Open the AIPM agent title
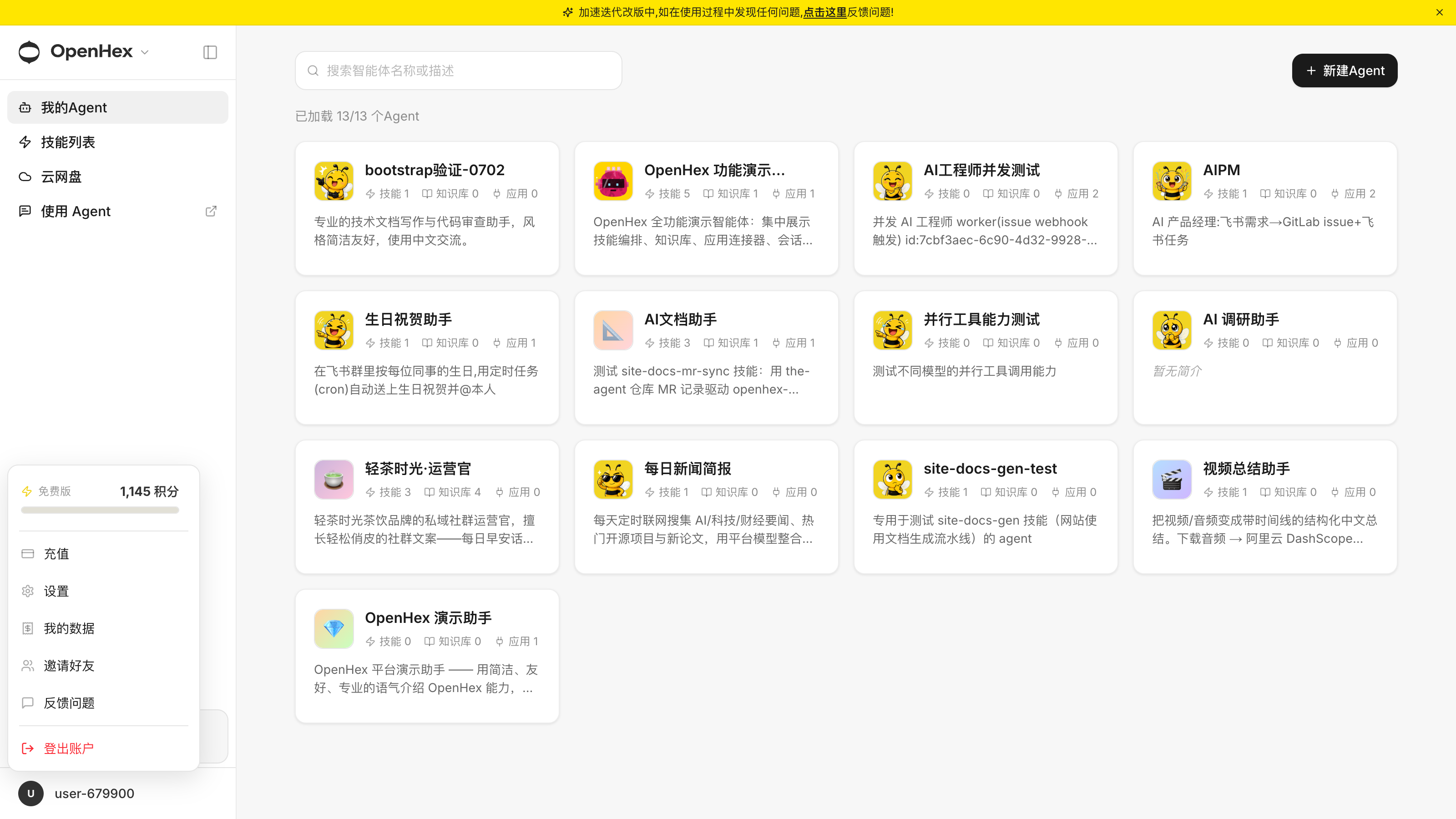 click(x=1221, y=170)
